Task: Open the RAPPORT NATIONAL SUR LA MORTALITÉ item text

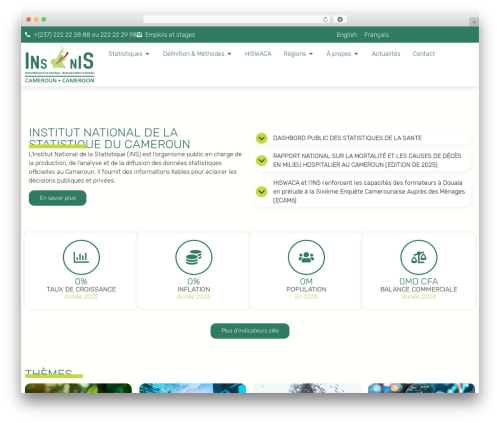Action: pos(367,160)
